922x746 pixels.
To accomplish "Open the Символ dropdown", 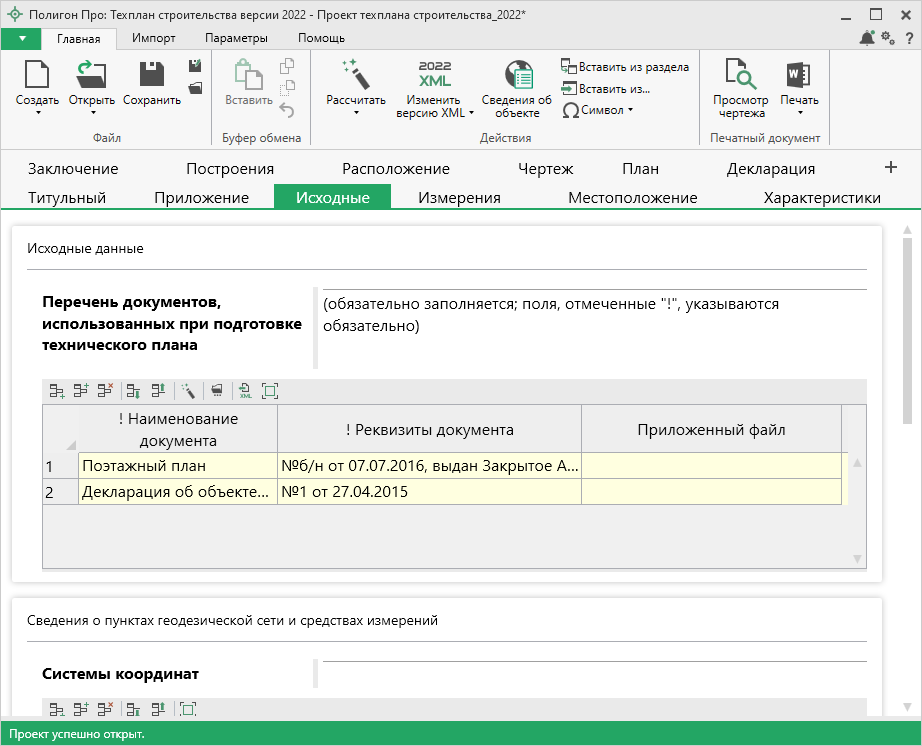I will point(598,110).
